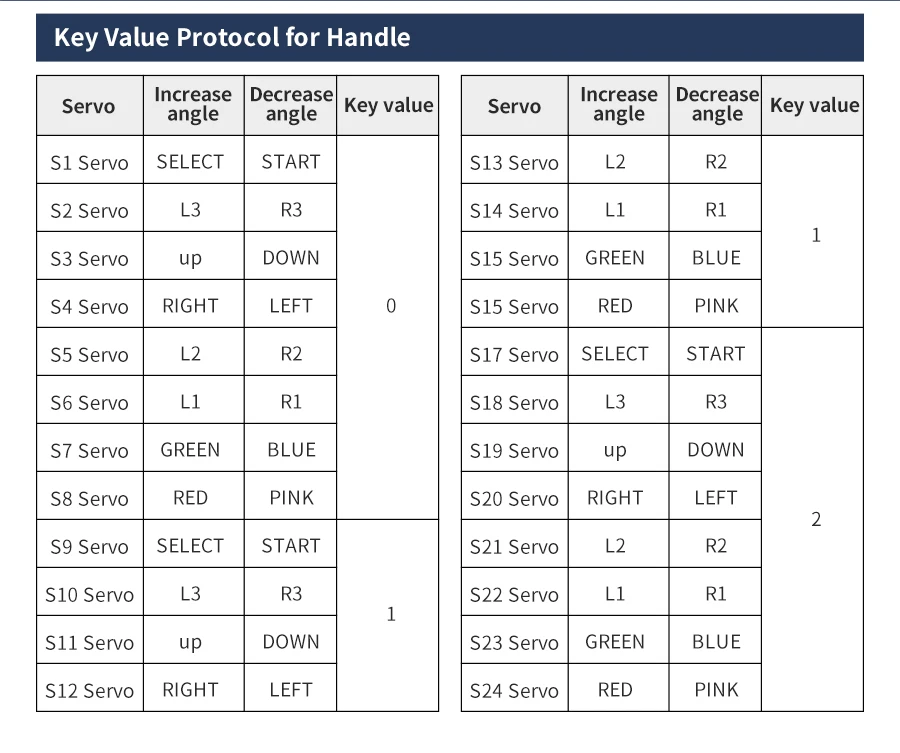The height and width of the screenshot is (753, 900).
Task: Click SELECT cell in S17 Servo row
Action: (x=615, y=354)
